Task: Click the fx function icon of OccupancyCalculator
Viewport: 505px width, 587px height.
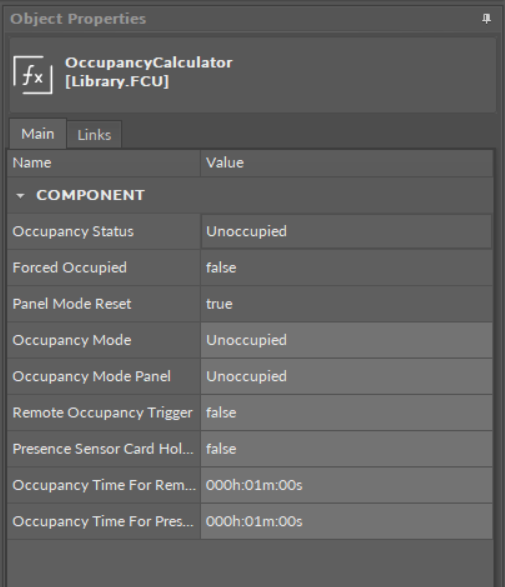Action: 33,74
